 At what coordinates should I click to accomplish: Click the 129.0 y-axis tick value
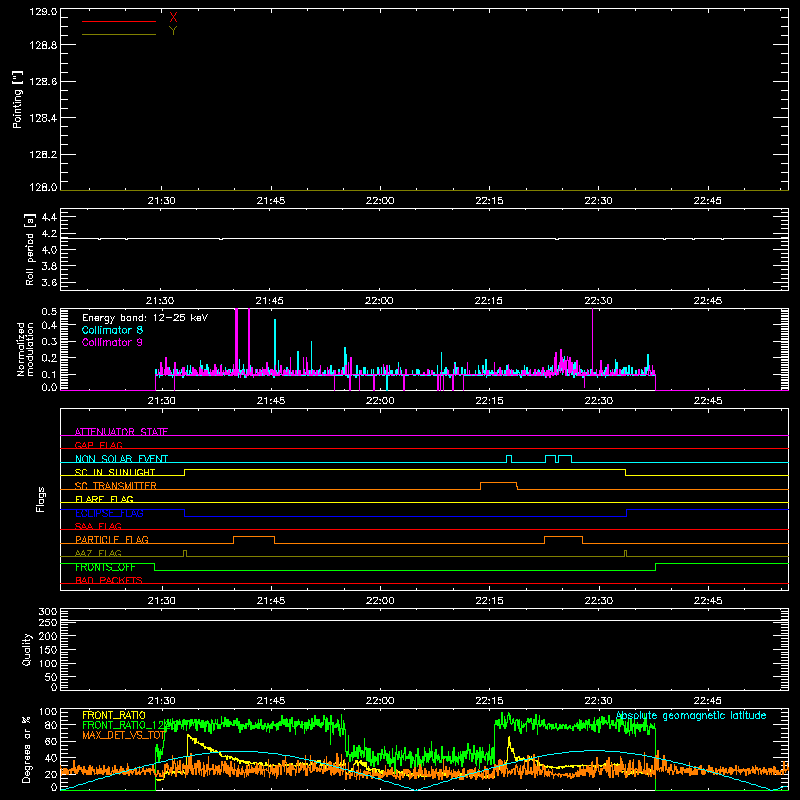[x=43, y=12]
